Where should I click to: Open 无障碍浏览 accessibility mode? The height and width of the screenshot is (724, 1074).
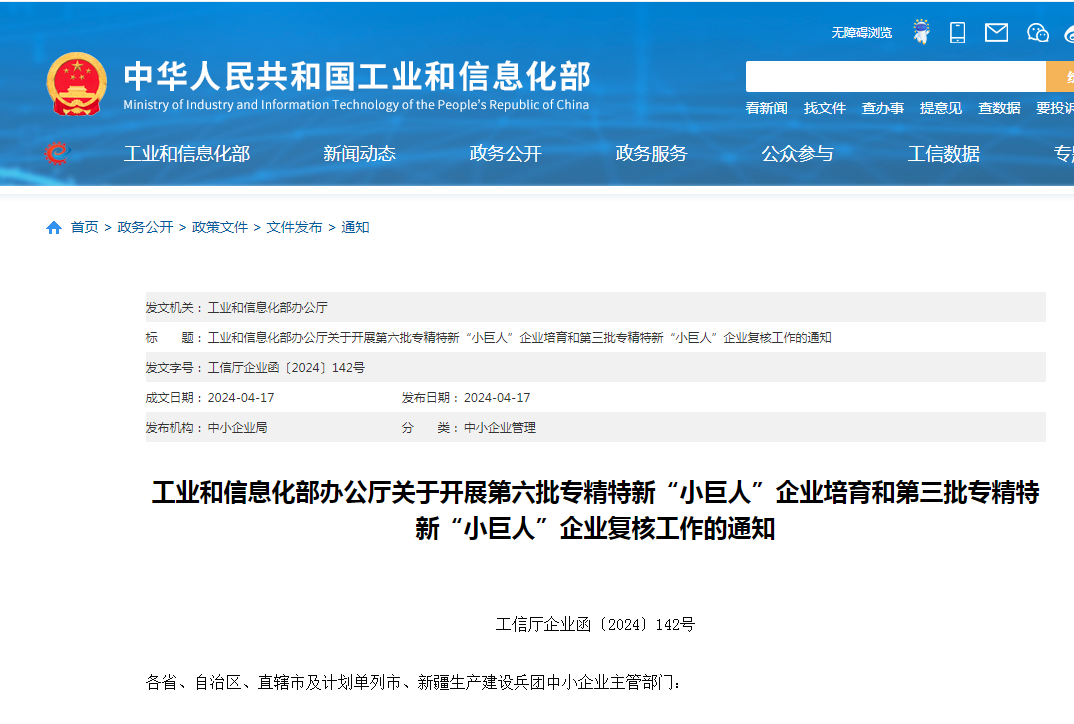point(861,33)
